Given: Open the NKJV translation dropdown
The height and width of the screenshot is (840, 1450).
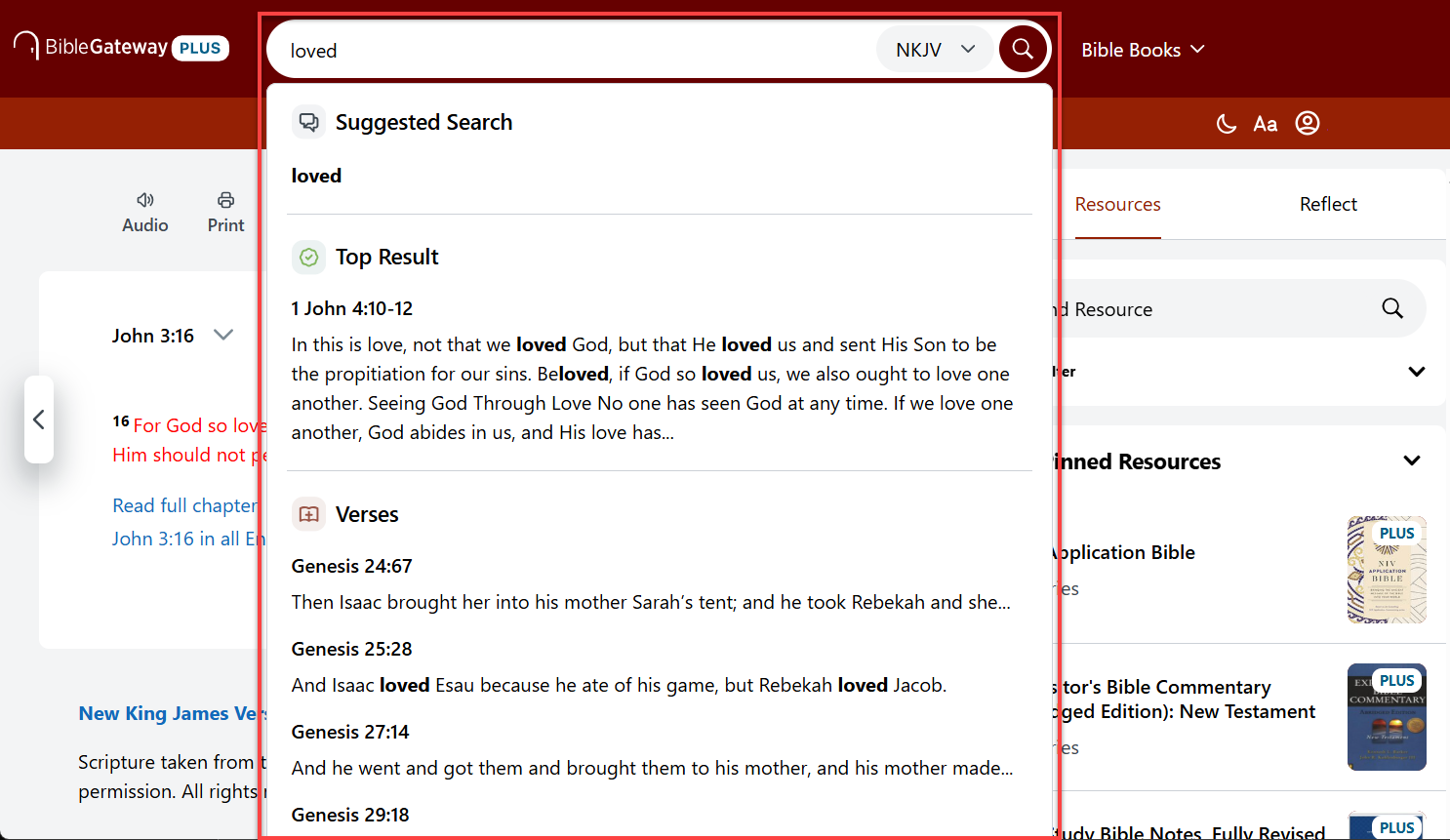Looking at the screenshot, I should (935, 50).
